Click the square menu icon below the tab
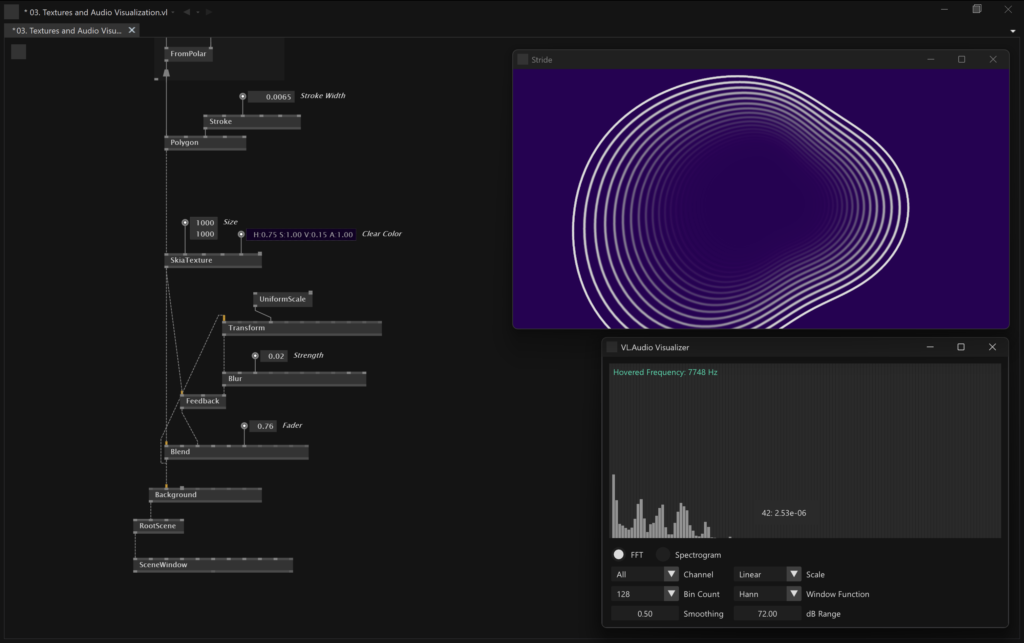1024x643 pixels. pos(18,52)
